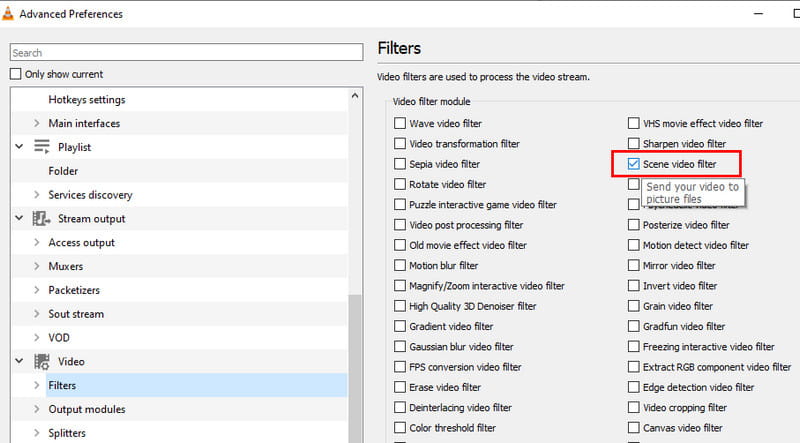Enable the Sepia video filter
Image resolution: width=800 pixels, height=443 pixels.
pos(400,164)
